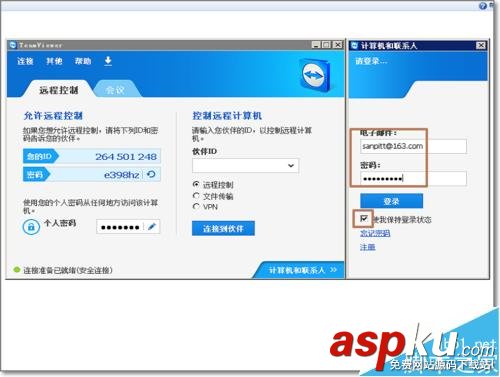This screenshot has height=377, width=500.
Task: Click the email field with sanpitt@163.com
Action: tap(413, 146)
